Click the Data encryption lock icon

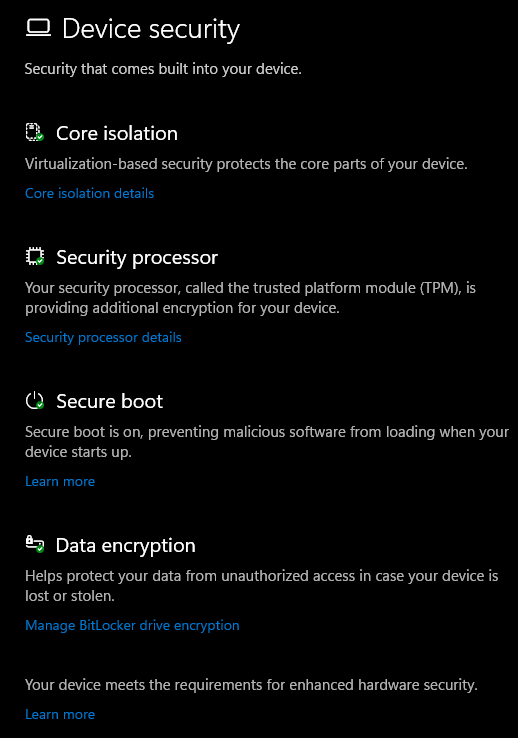[x=34, y=544]
